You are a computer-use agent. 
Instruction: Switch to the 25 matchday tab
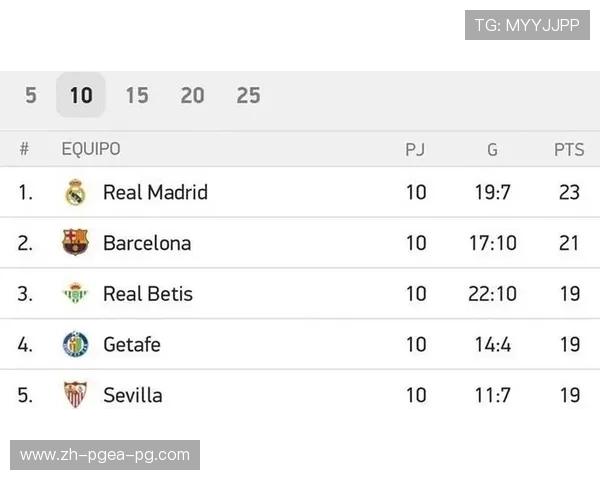click(249, 95)
